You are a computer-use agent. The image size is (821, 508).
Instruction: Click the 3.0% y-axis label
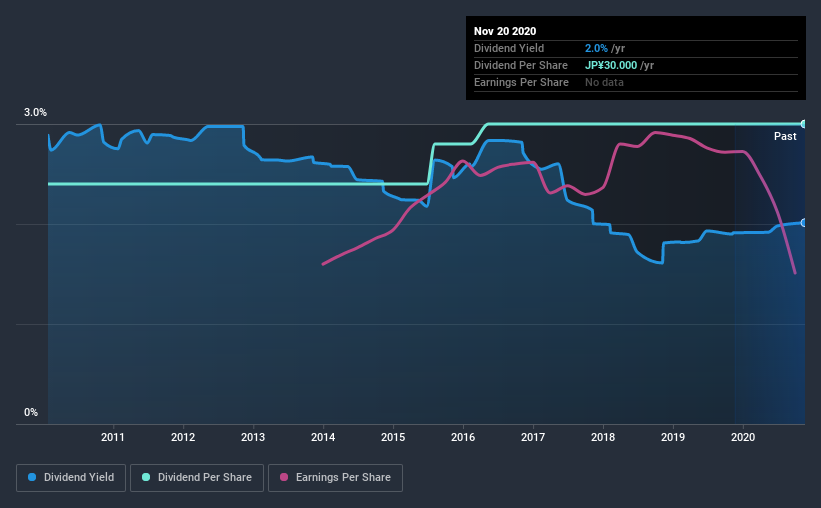coord(35,113)
